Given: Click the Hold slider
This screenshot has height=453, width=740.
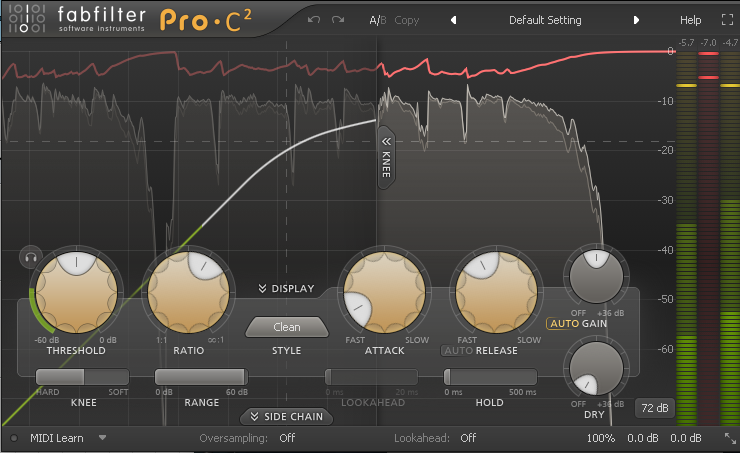Looking at the screenshot, I should tap(490, 377).
